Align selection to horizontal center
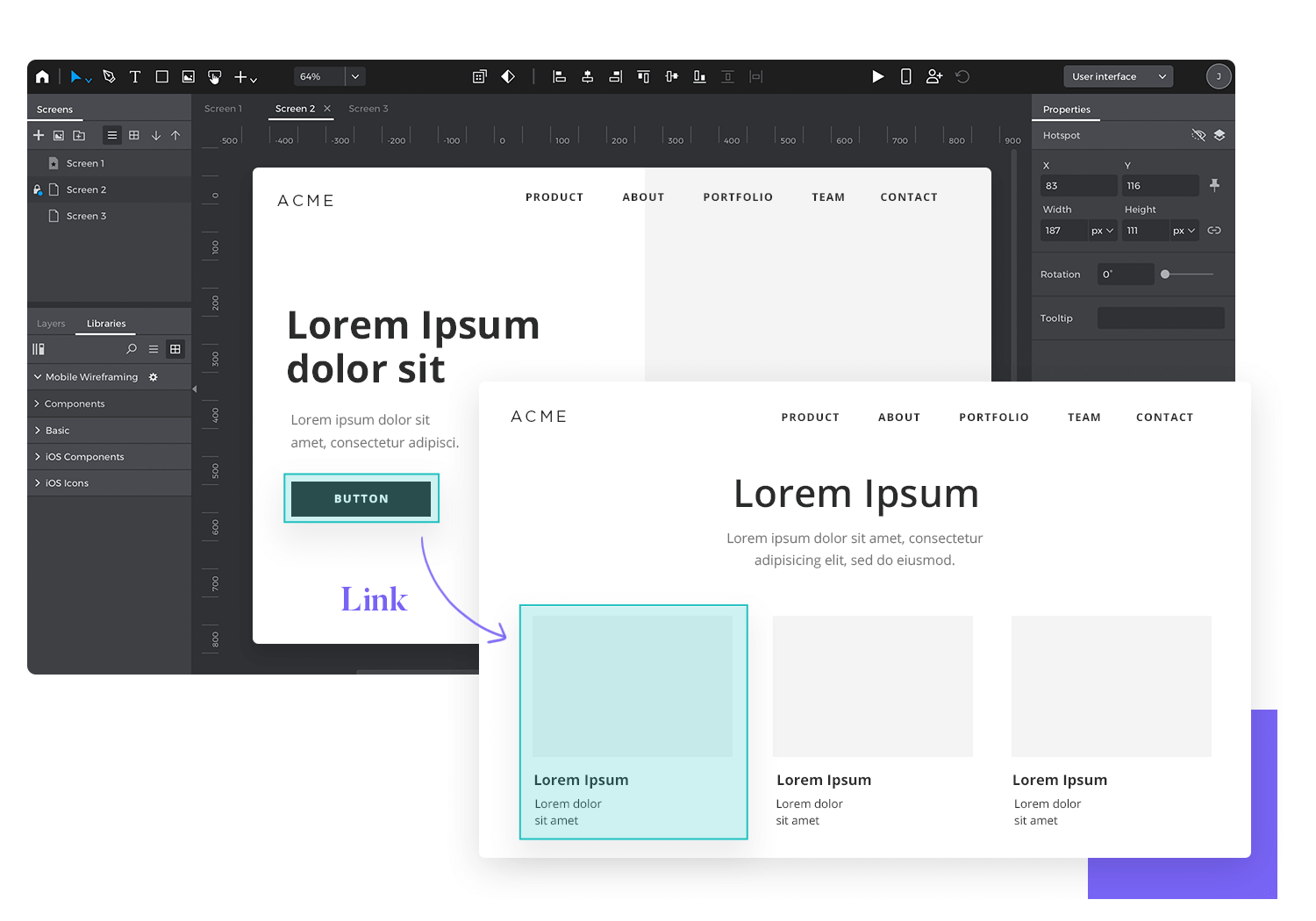Screen dimensions: 1316x921 [588, 77]
